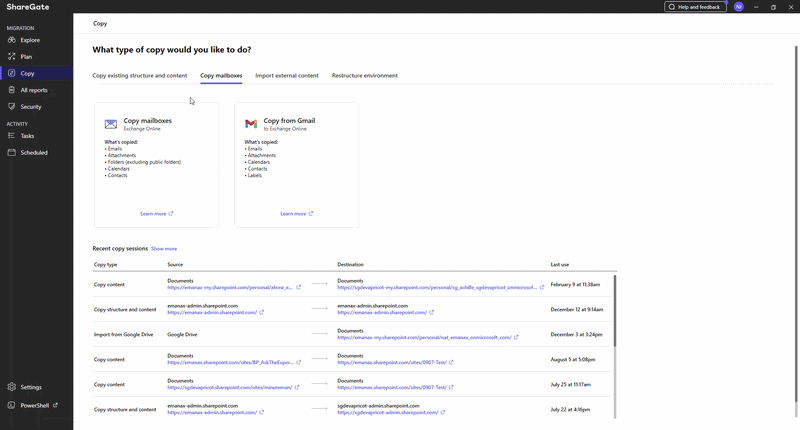Open the nat_emanax personal destination link
The image size is (800, 430).
point(424,338)
